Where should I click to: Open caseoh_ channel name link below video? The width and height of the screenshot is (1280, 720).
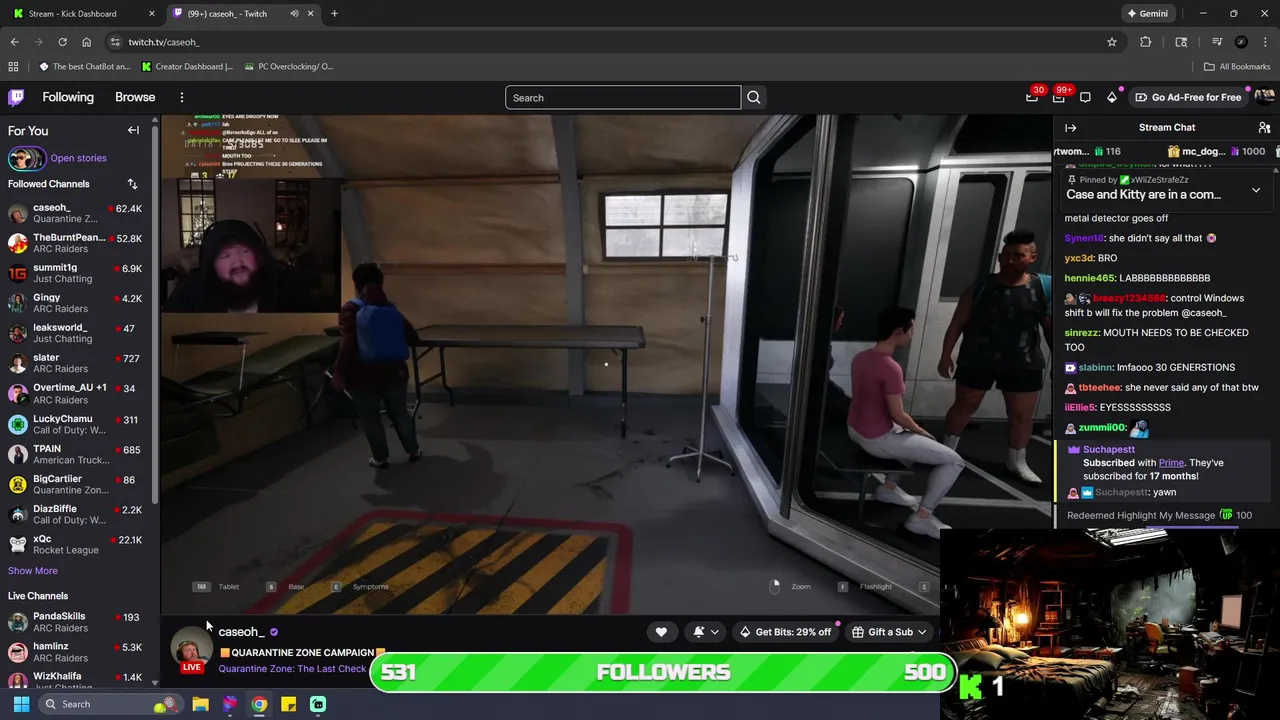(241, 632)
